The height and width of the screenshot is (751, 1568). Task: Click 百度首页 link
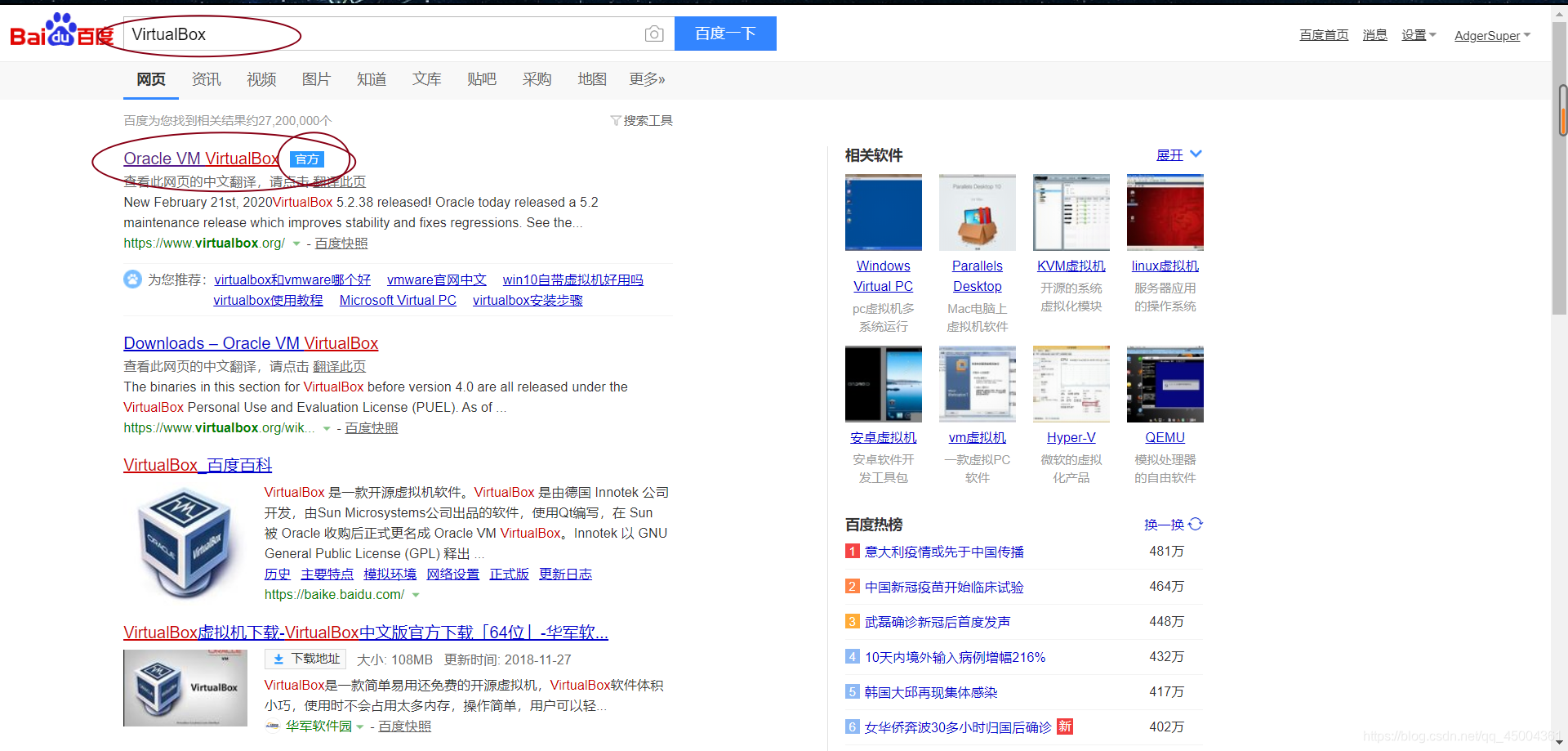(1324, 35)
